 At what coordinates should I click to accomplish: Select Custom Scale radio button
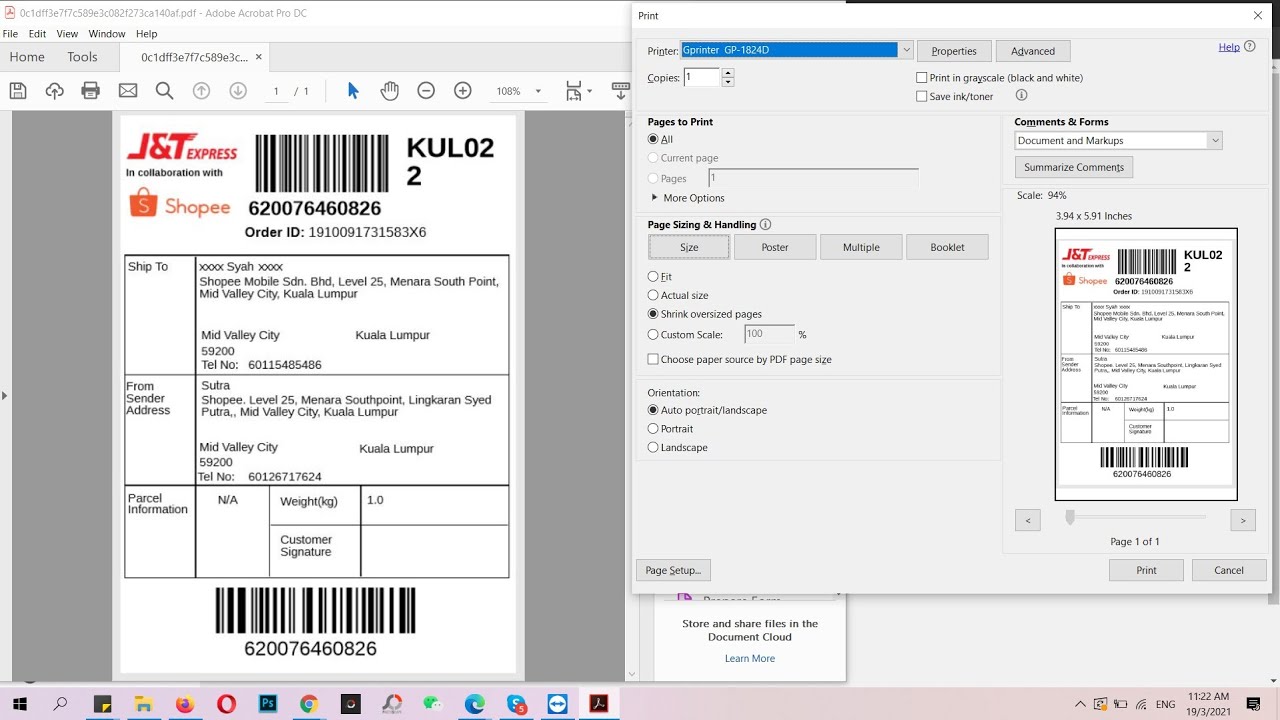(653, 335)
